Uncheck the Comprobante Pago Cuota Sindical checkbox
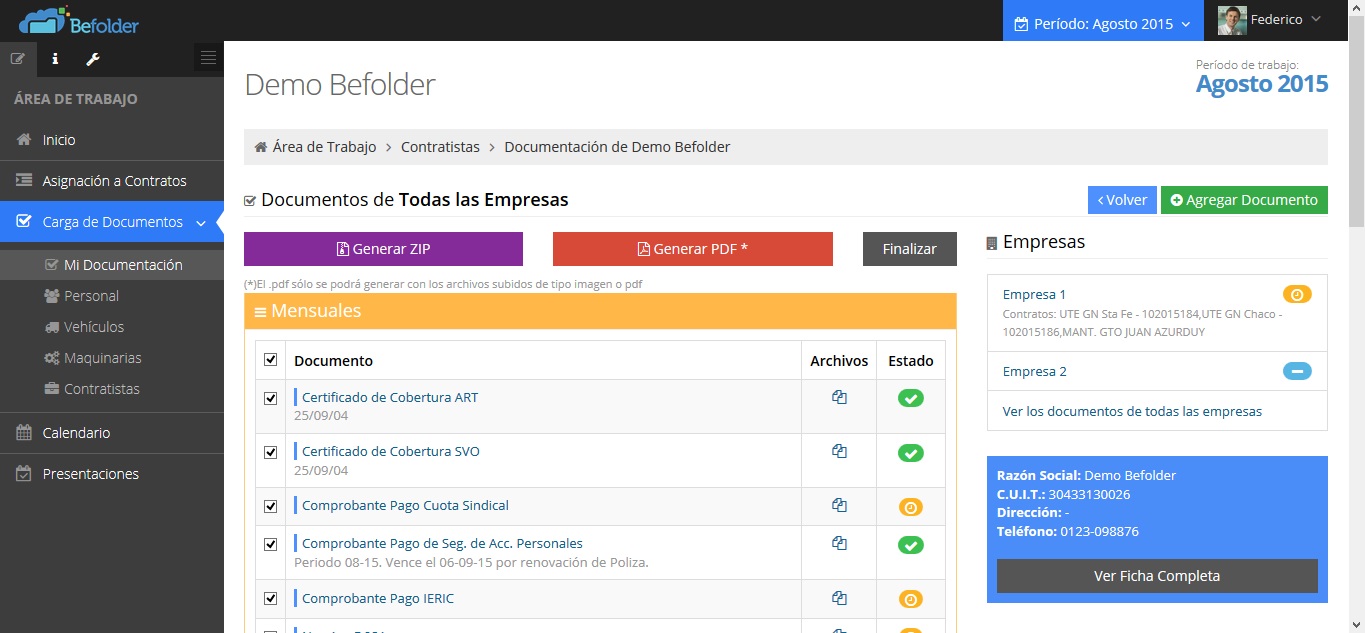Image resolution: width=1365 pixels, height=633 pixels. pyautogui.click(x=270, y=506)
